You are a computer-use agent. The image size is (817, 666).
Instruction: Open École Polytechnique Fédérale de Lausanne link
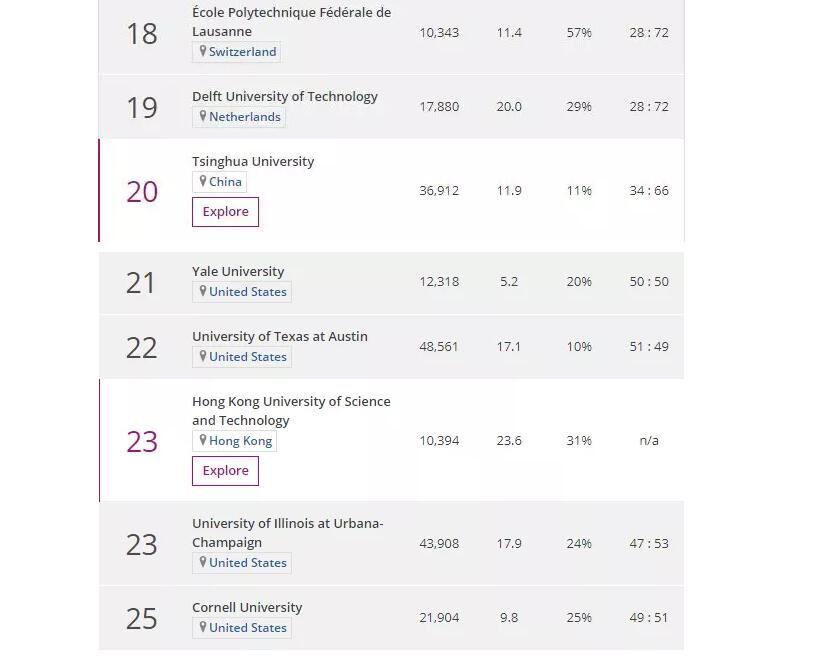coord(291,22)
